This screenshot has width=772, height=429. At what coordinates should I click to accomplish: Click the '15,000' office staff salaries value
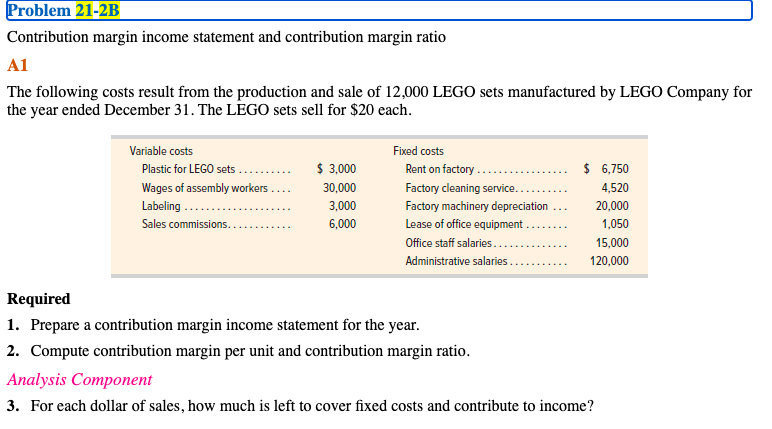(612, 243)
